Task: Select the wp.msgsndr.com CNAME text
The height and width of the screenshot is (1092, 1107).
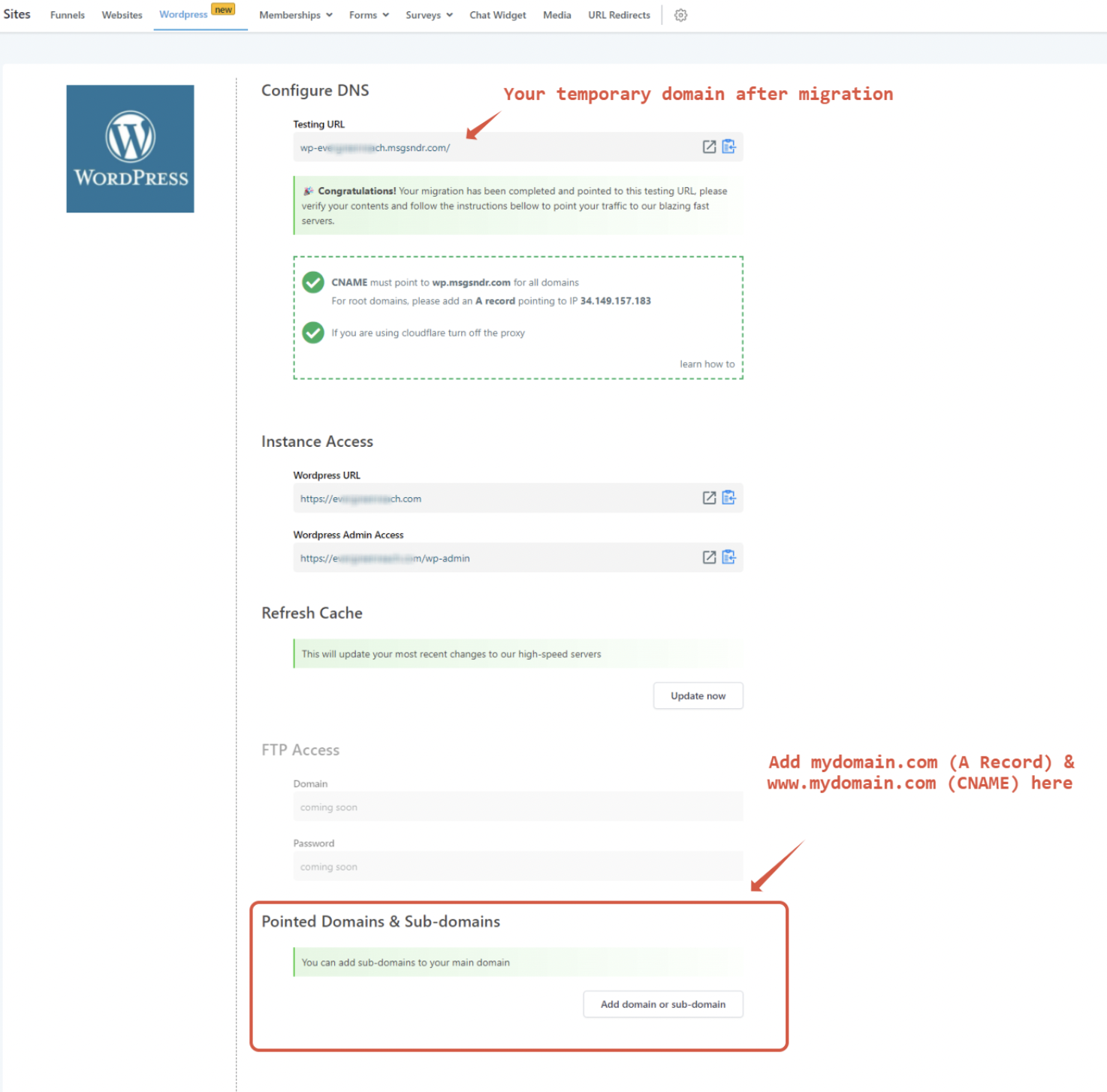Action: click(x=471, y=282)
